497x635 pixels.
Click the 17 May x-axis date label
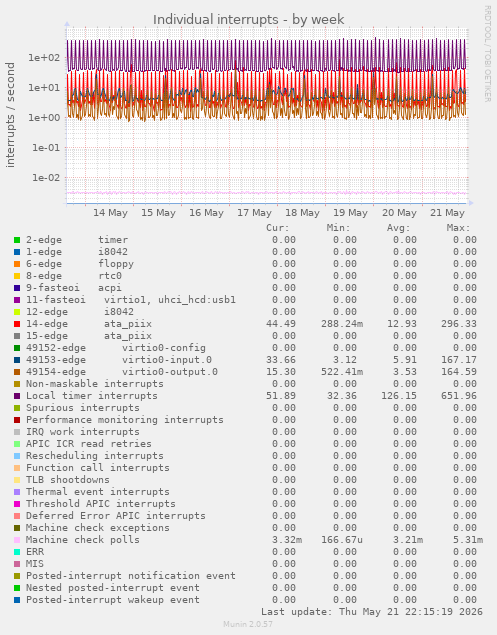(254, 213)
